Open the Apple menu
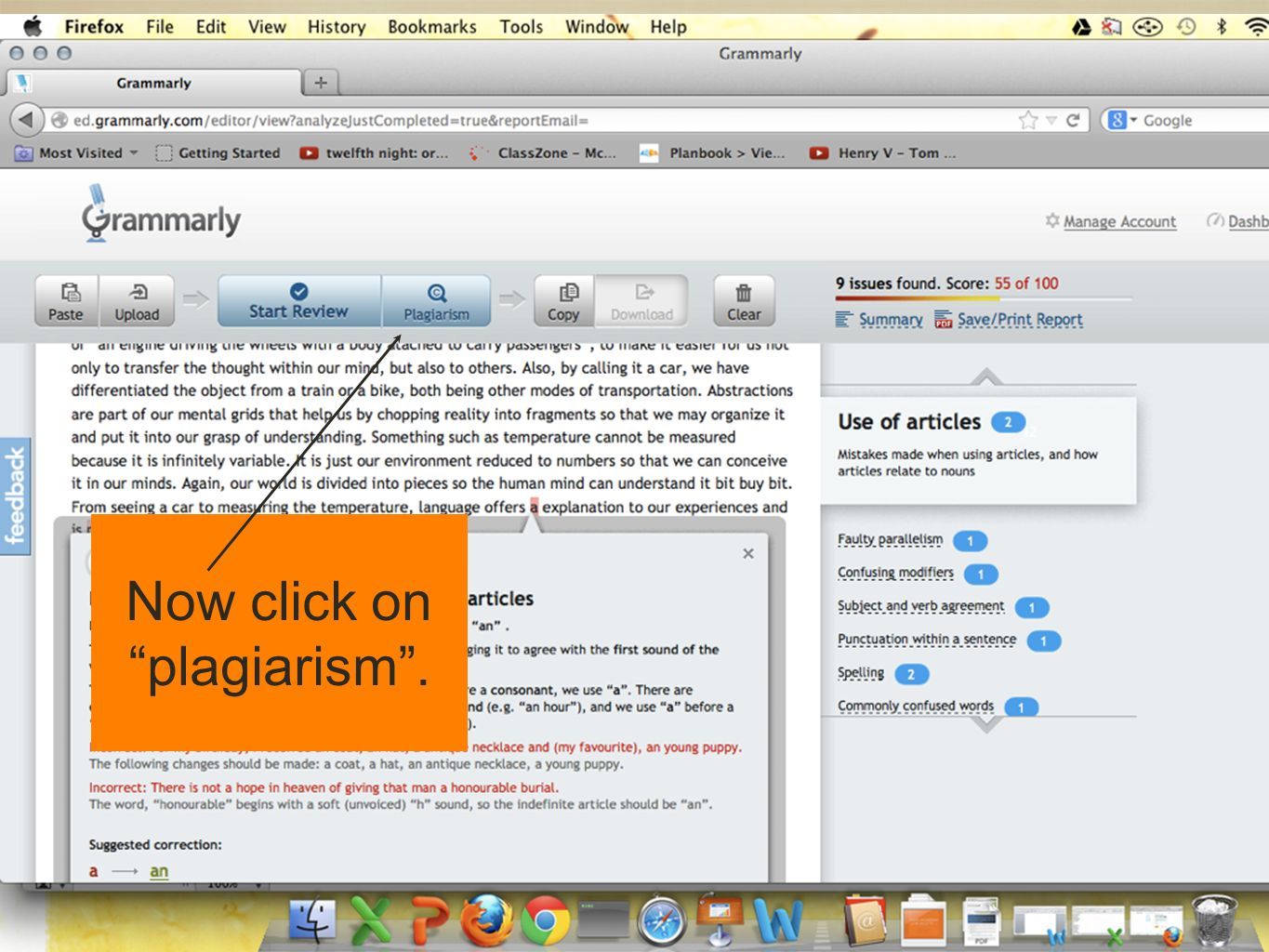The height and width of the screenshot is (952, 1269). pyautogui.click(x=32, y=26)
